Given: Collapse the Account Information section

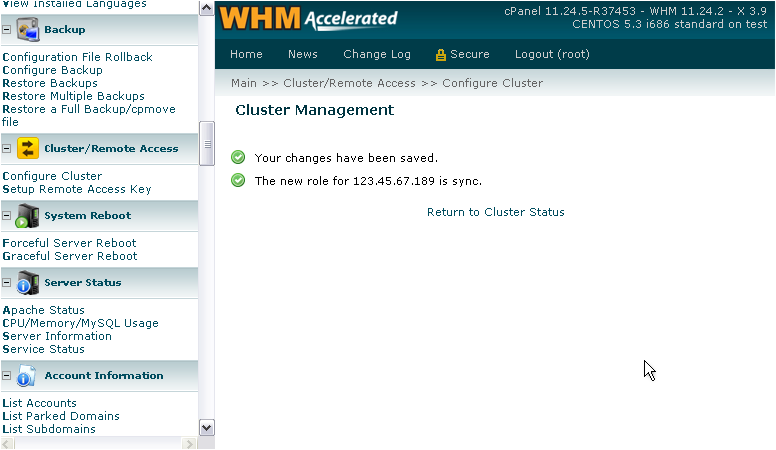Looking at the screenshot, I should coord(6,376).
